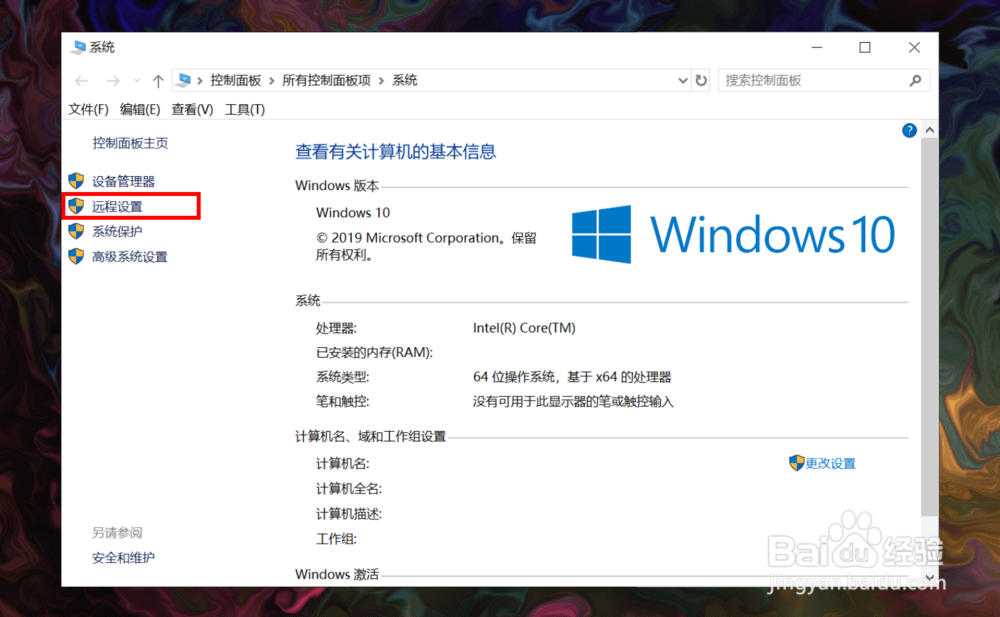Click the 64 位操作系统 system type value
The height and width of the screenshot is (617, 1000).
click(x=573, y=377)
